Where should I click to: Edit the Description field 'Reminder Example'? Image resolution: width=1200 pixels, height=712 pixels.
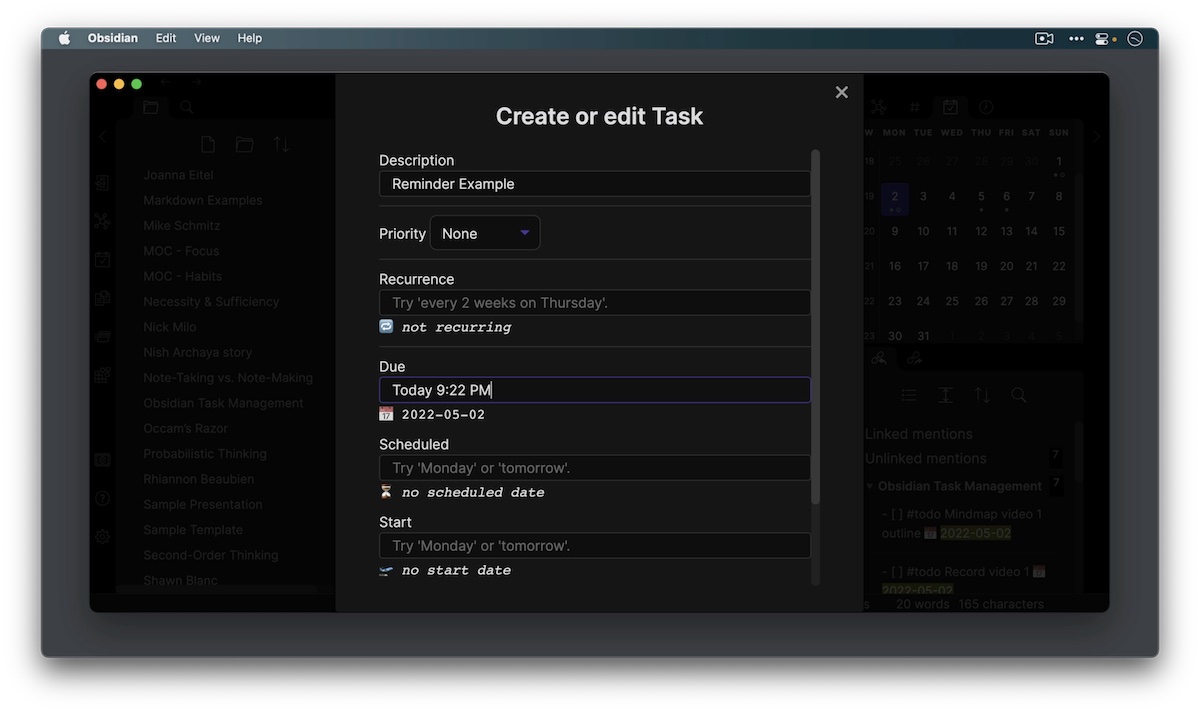tap(595, 184)
